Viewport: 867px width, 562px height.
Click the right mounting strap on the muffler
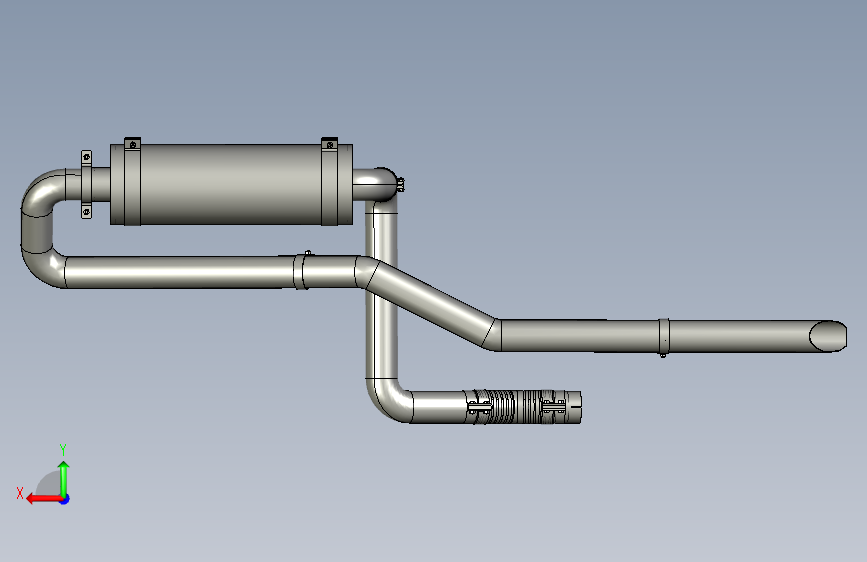[330, 183]
